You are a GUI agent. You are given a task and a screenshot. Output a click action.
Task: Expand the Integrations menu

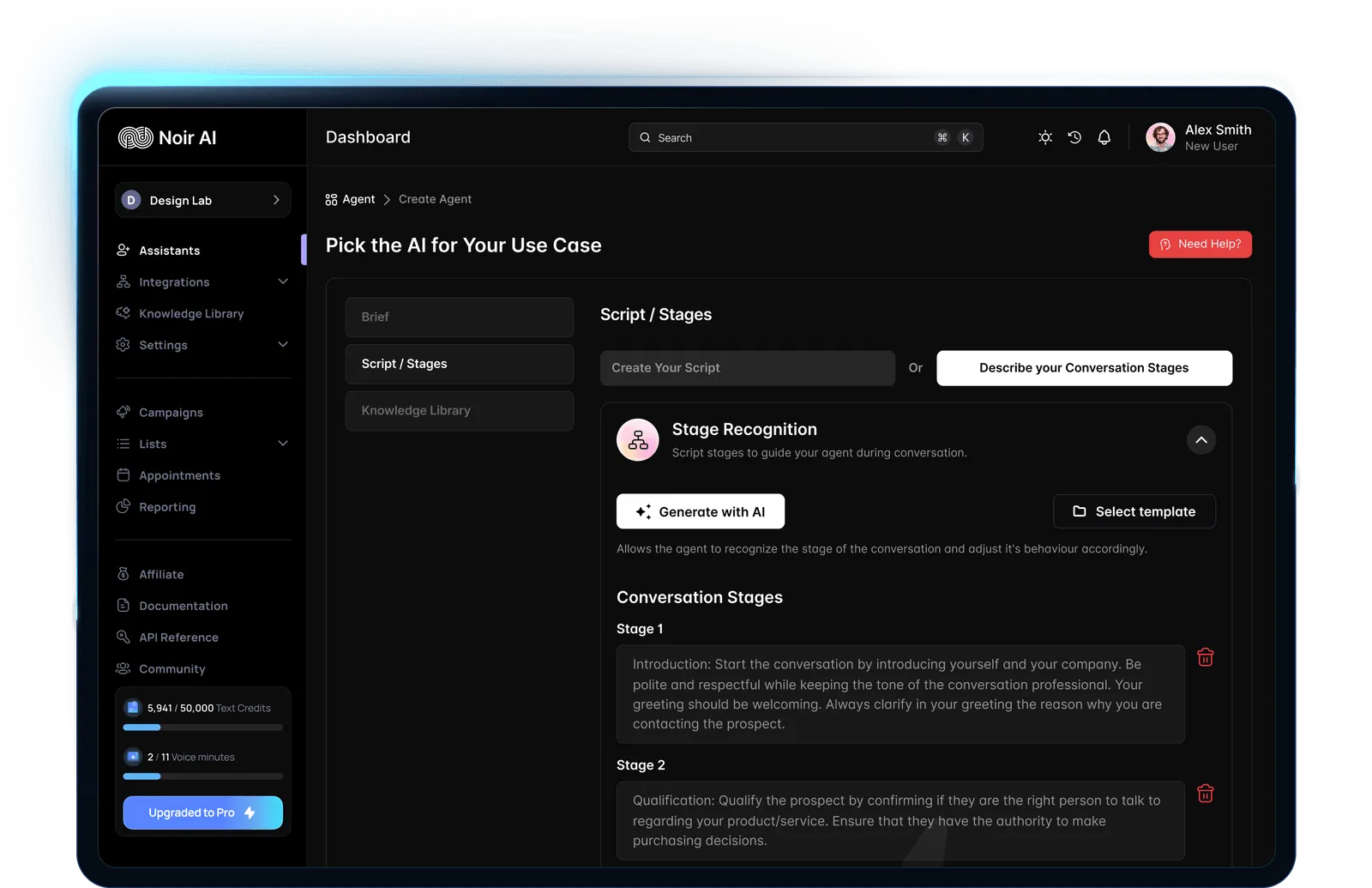click(x=283, y=281)
